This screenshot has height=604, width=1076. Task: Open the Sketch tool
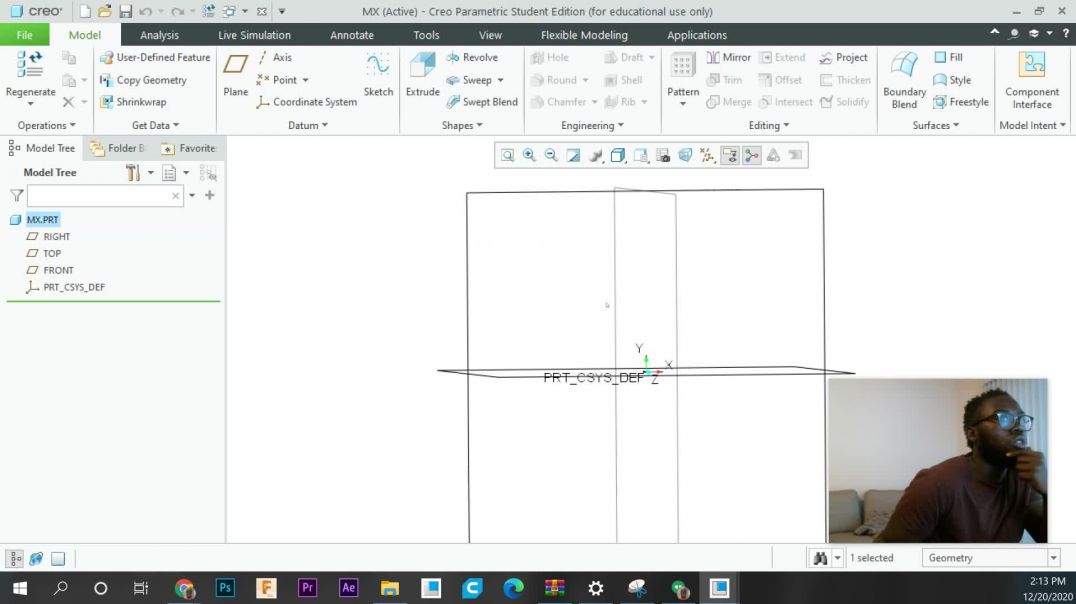pos(378,75)
